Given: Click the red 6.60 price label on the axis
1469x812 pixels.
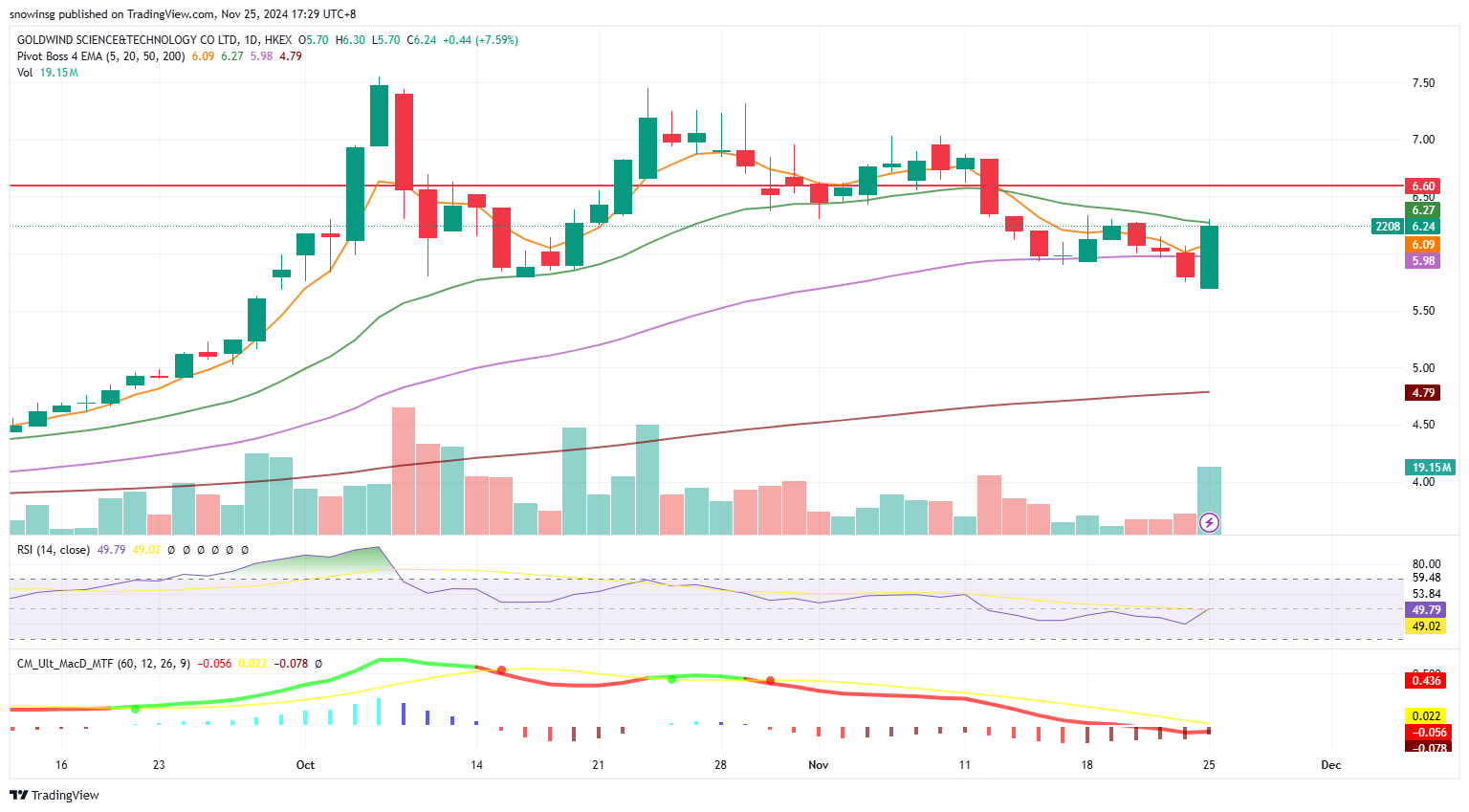Looking at the screenshot, I should tap(1423, 187).
